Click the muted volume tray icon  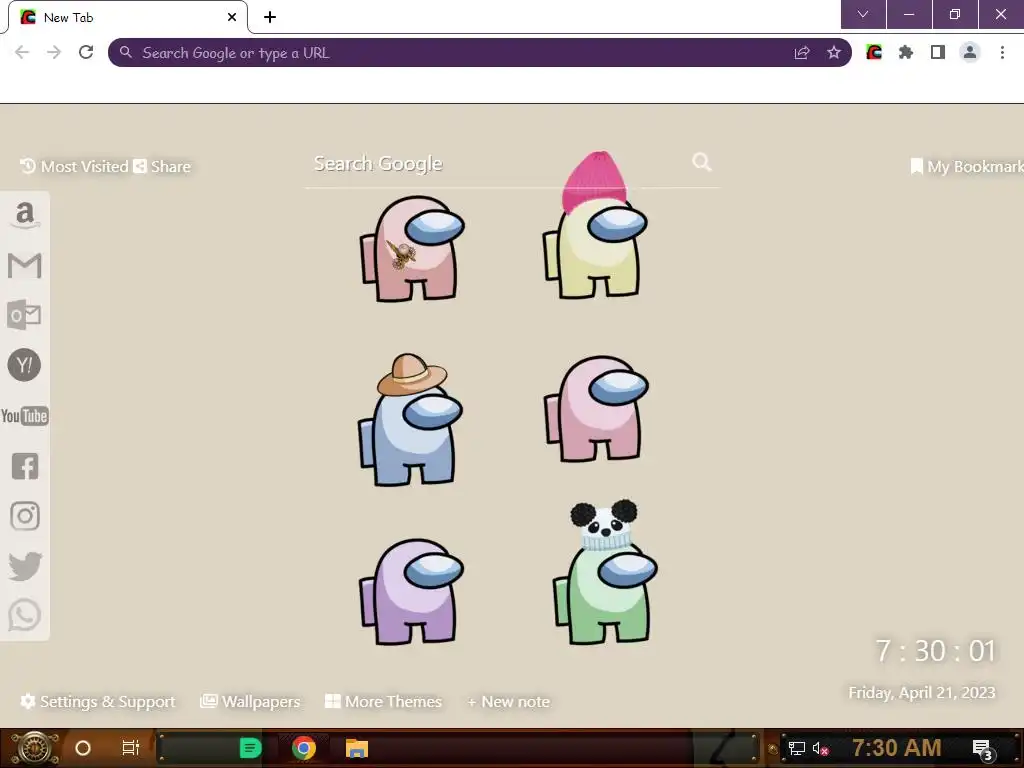tap(821, 749)
